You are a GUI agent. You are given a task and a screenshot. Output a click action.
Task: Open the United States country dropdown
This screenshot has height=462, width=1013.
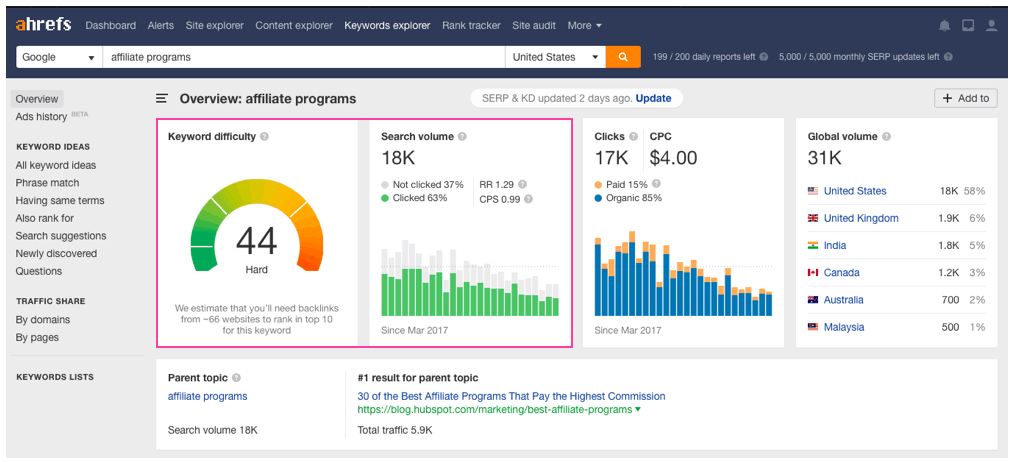click(x=555, y=57)
